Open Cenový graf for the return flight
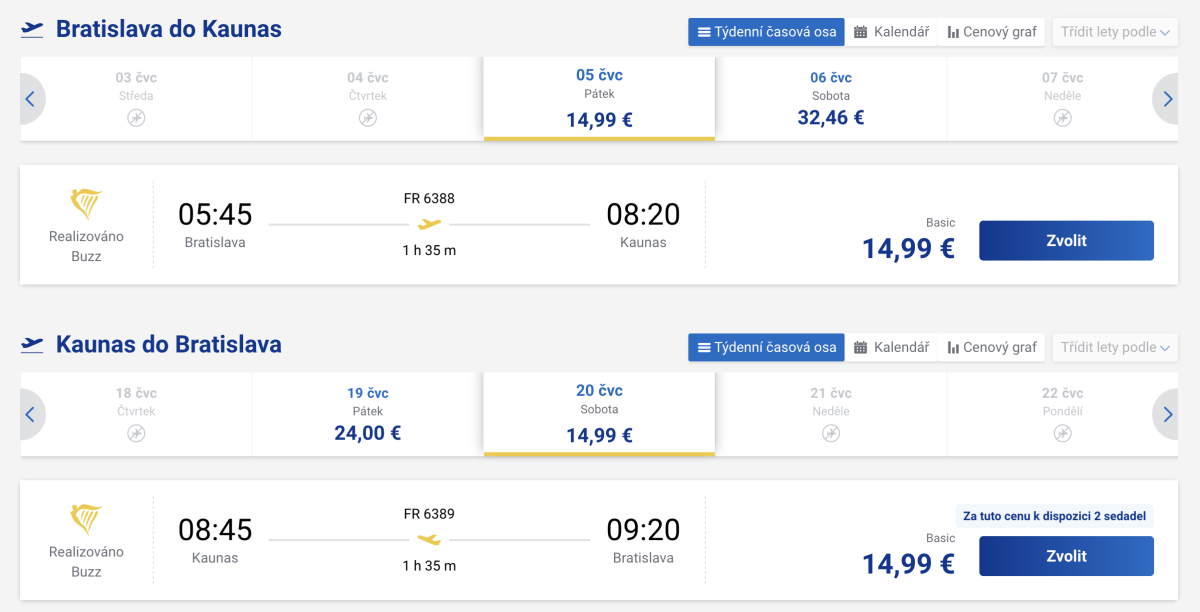Viewport: 1200px width, 612px height. pyautogui.click(x=991, y=347)
